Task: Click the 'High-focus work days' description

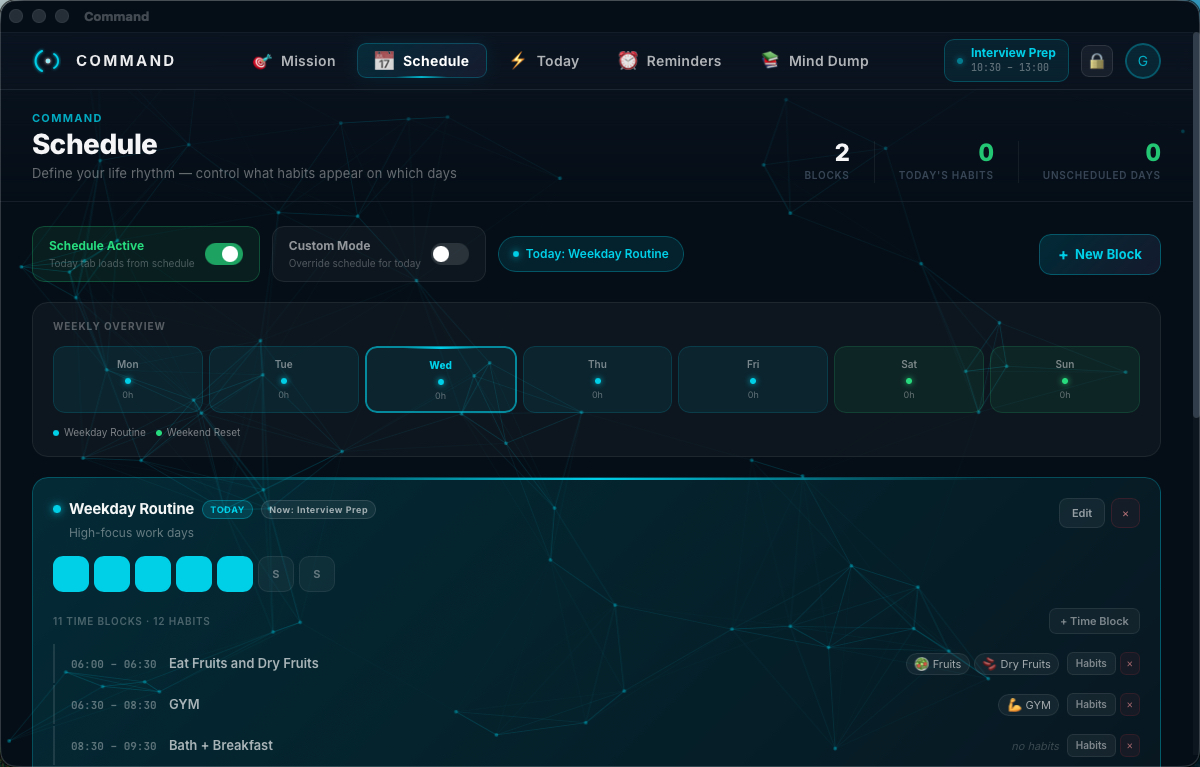Action: click(x=131, y=533)
